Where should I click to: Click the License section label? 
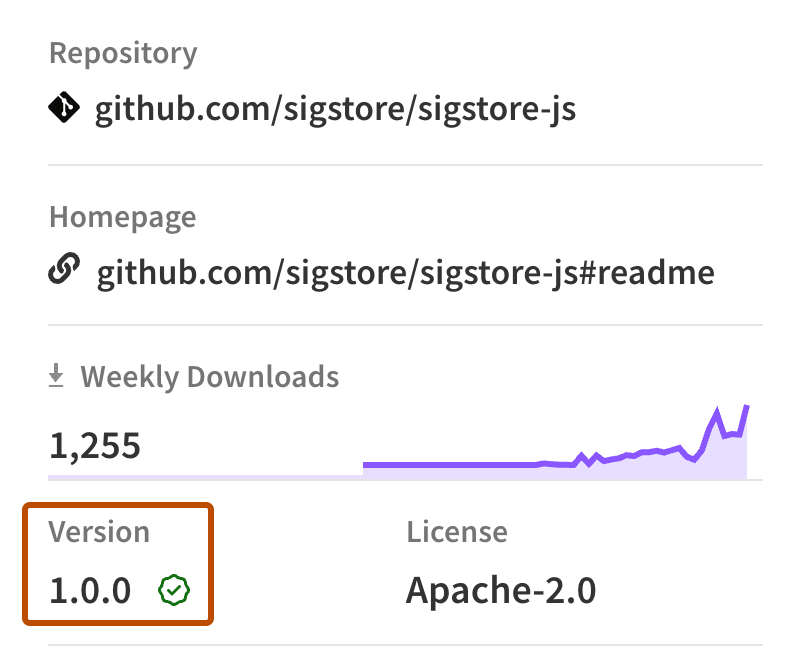(458, 531)
